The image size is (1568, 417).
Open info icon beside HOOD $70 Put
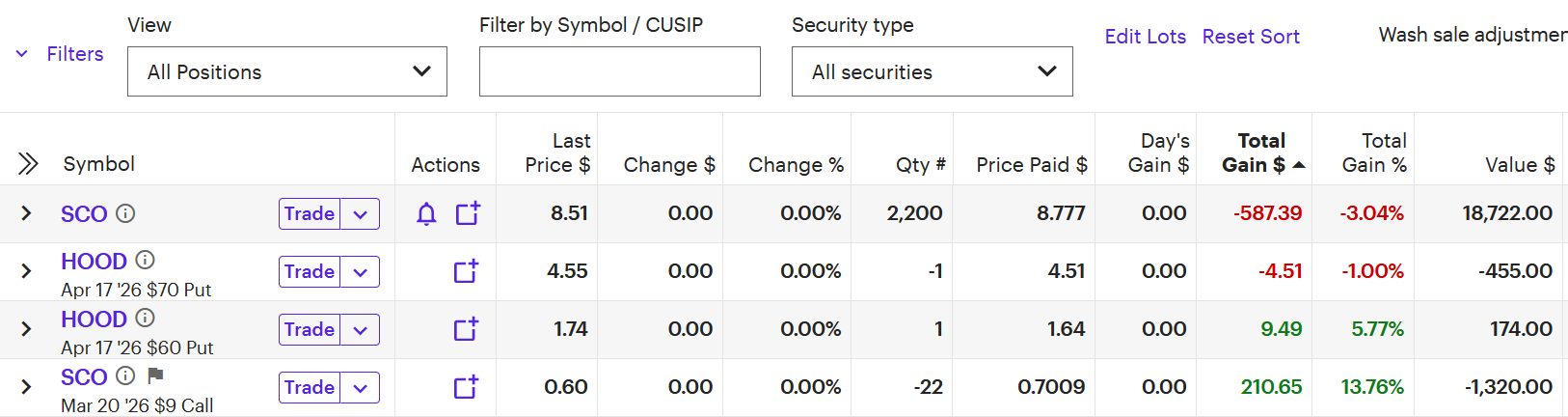click(145, 260)
